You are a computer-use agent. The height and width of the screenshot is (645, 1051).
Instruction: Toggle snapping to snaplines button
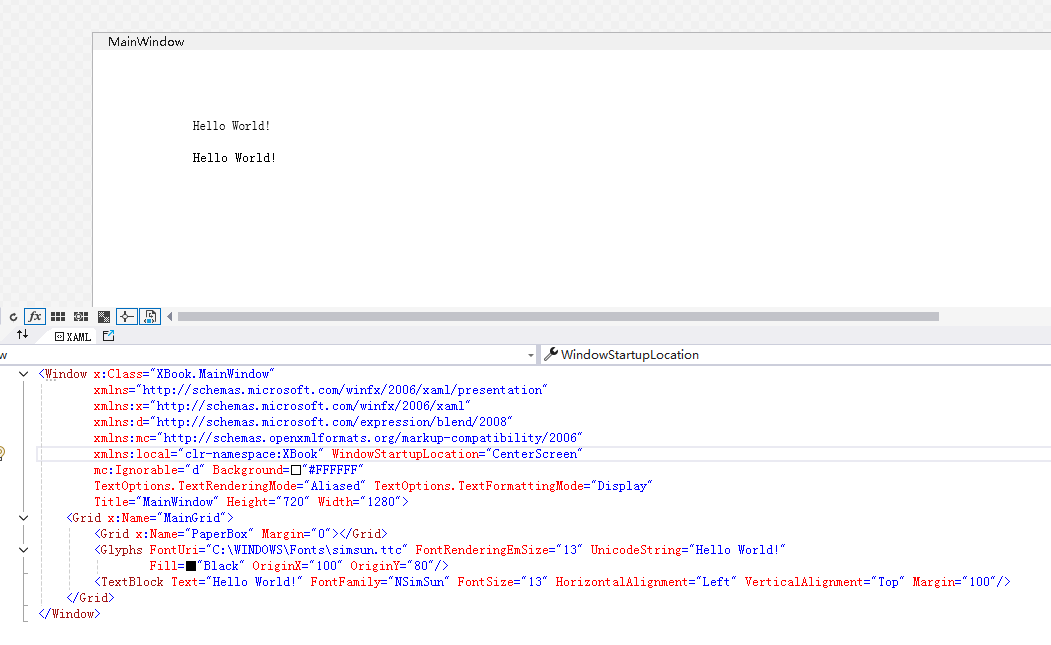(x=127, y=316)
